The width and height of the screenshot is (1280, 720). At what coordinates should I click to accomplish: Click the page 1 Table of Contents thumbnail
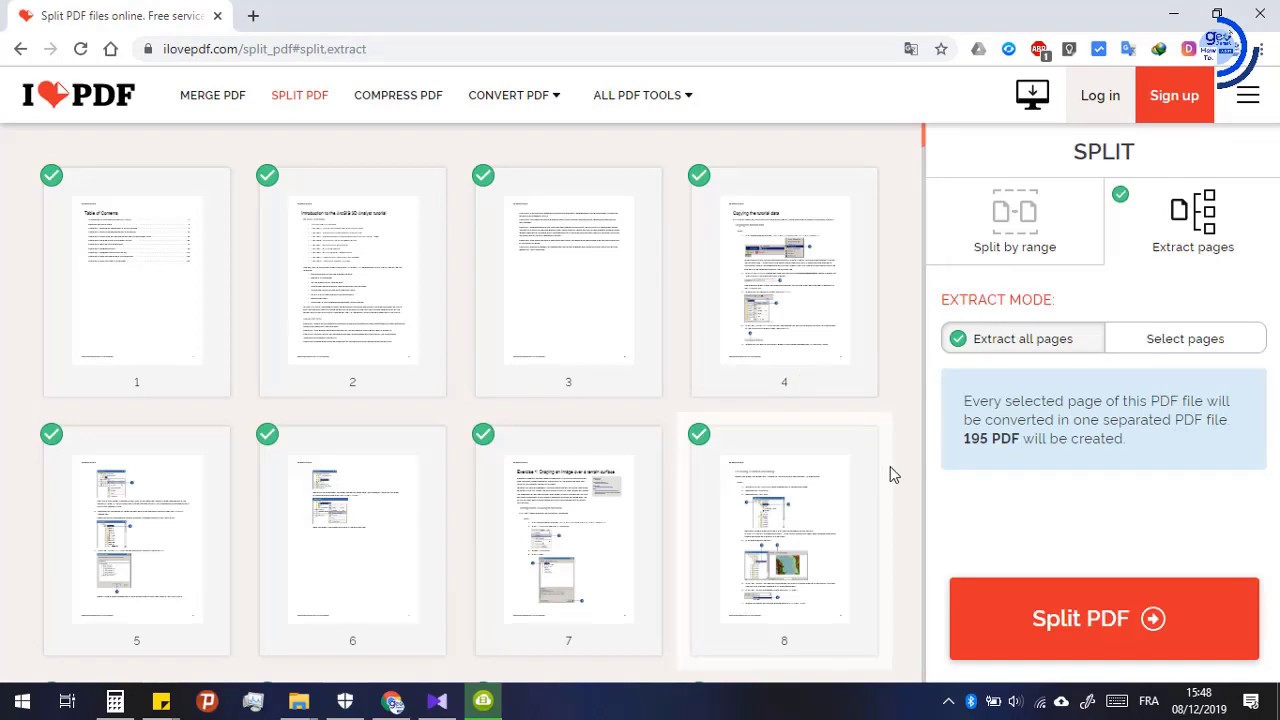click(x=137, y=280)
